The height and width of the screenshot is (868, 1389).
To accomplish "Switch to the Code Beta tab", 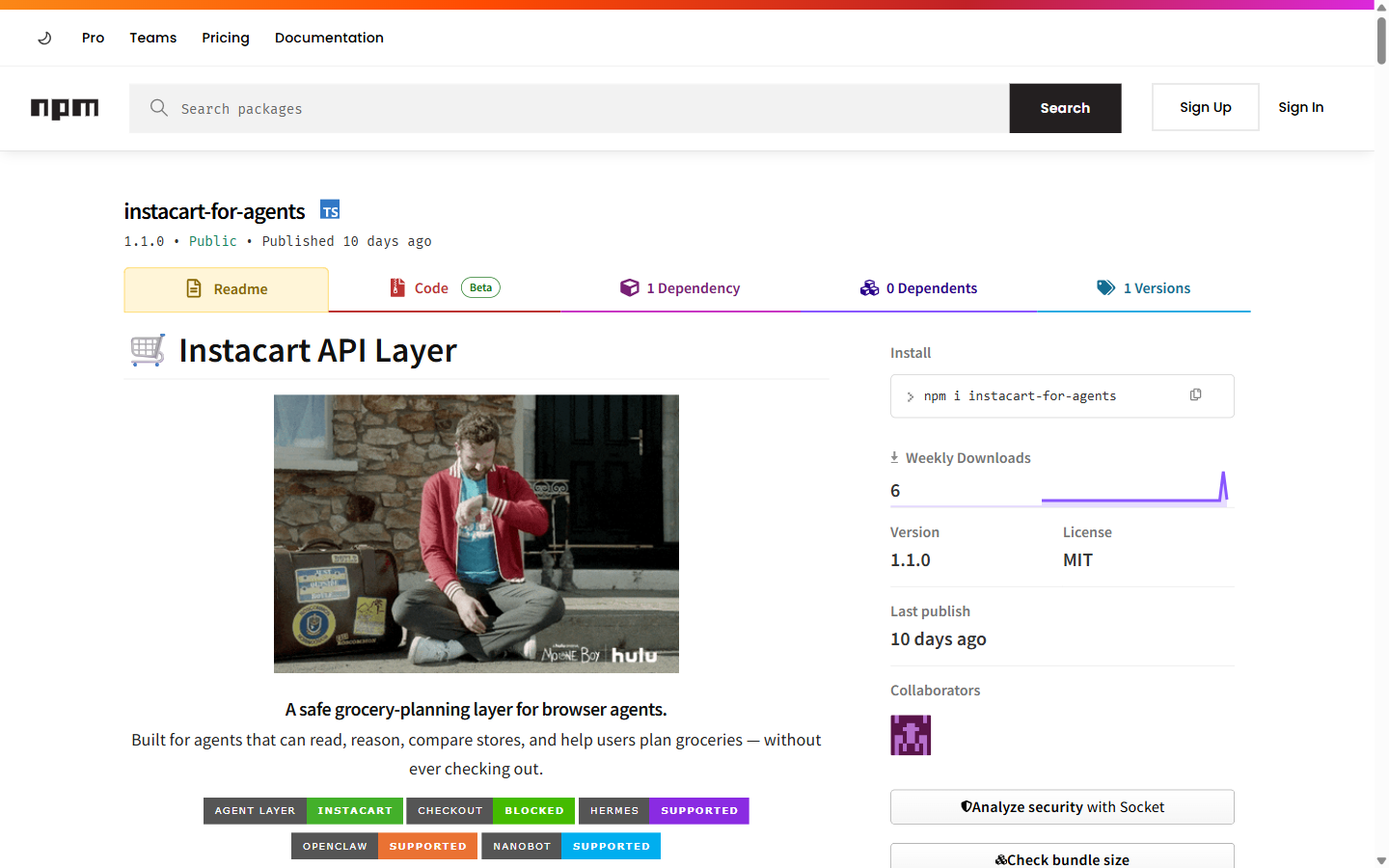I will pyautogui.click(x=445, y=288).
